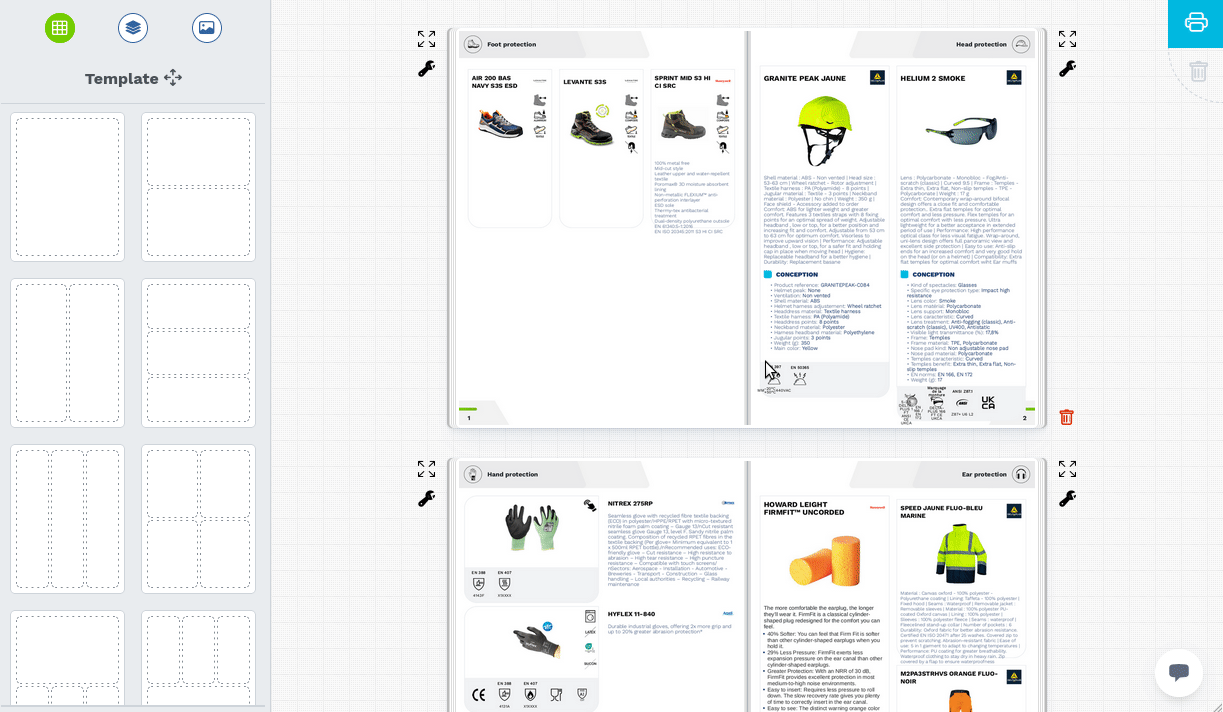Open wrench settings for Ear protection page

pos(1067,498)
